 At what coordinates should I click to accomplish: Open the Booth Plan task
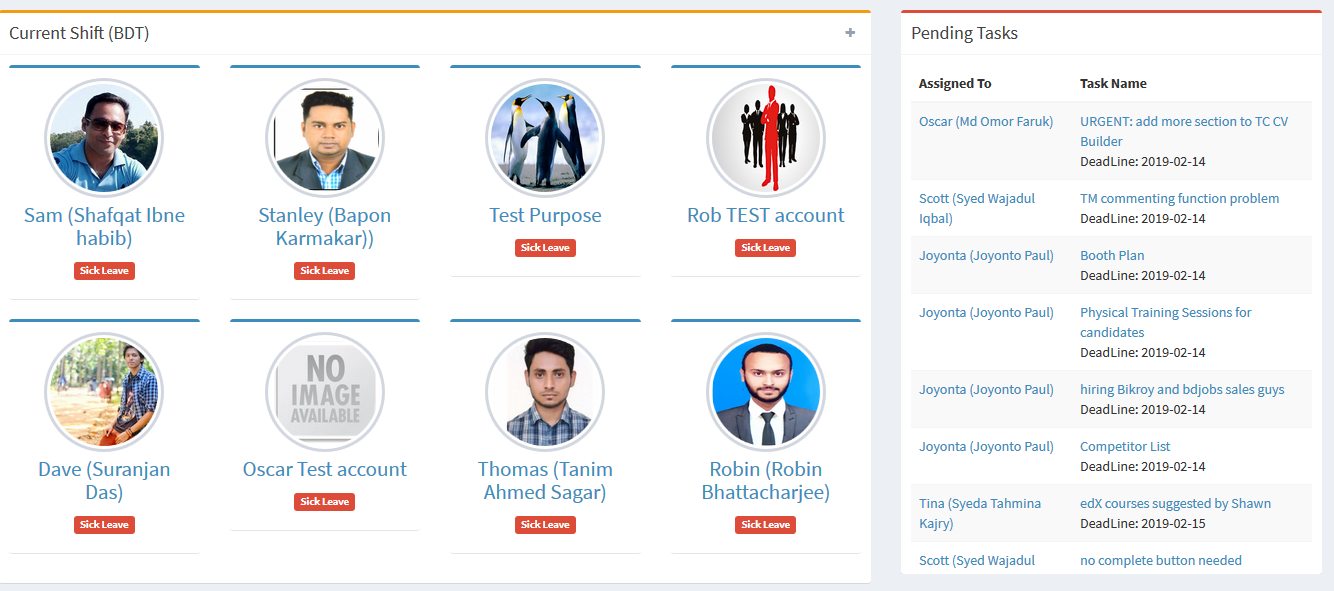pos(1112,255)
